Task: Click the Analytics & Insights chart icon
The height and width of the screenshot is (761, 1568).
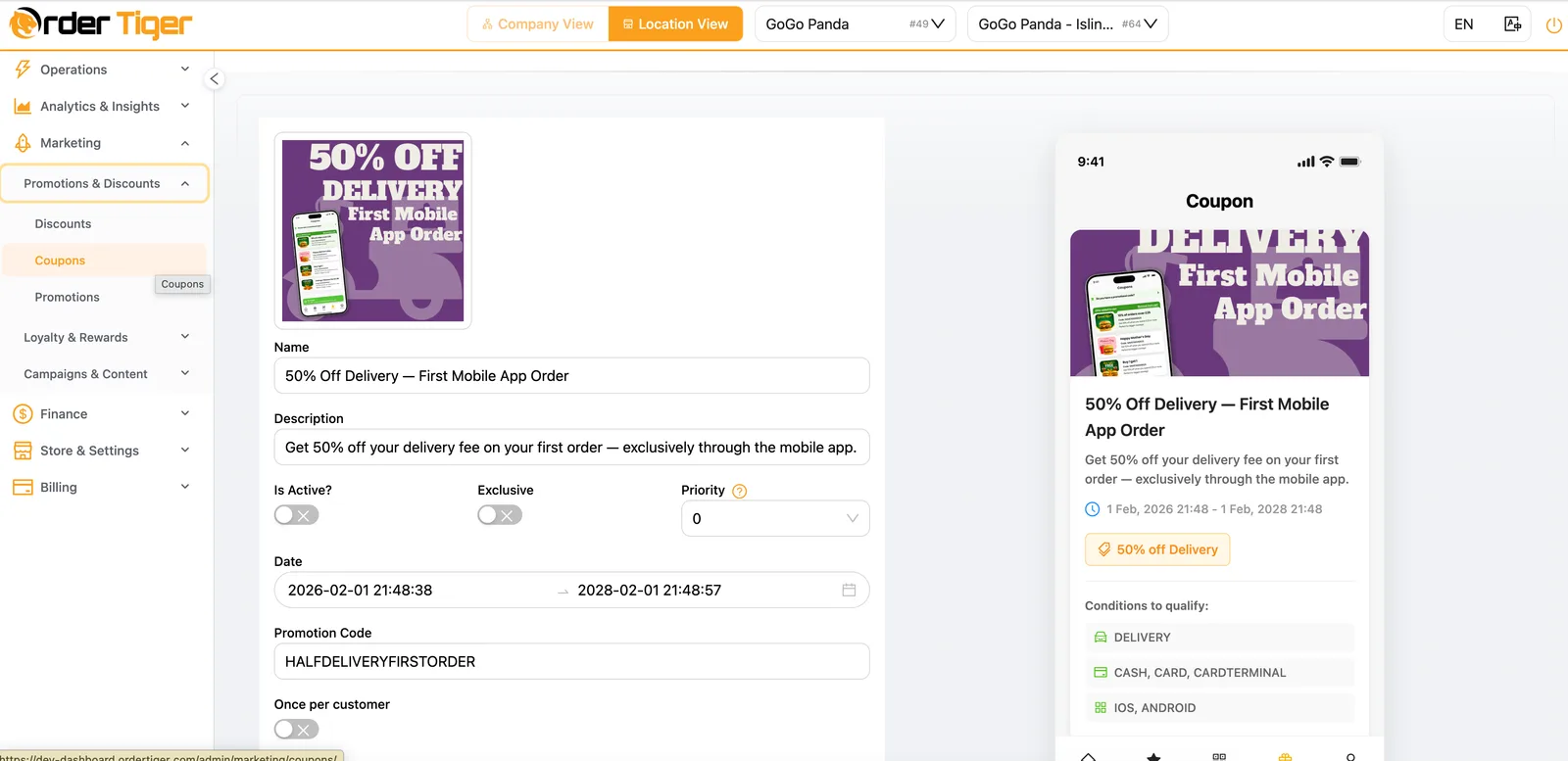Action: [x=23, y=106]
